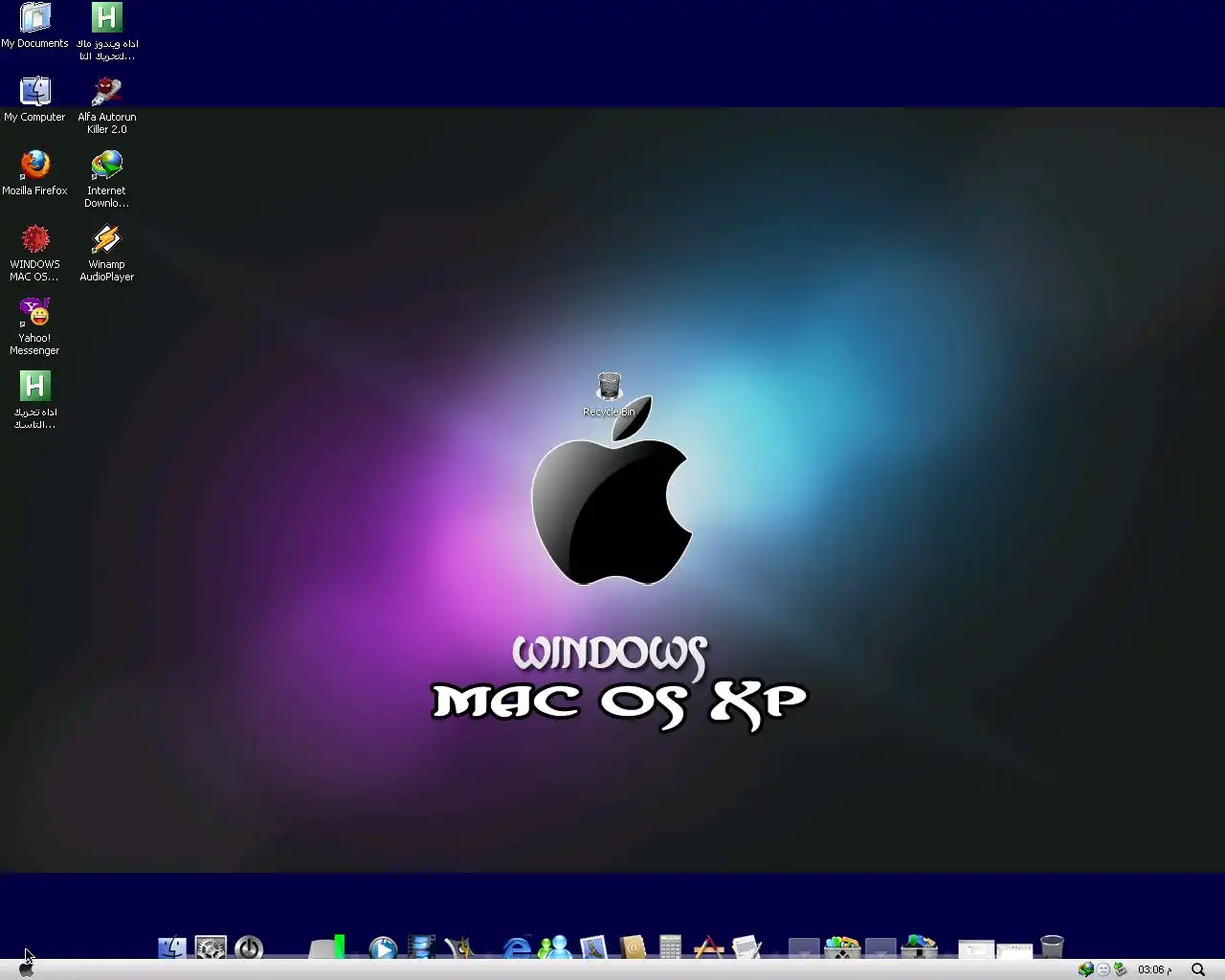Image resolution: width=1225 pixels, height=980 pixels.
Task: Open System Preferences gear in the dock
Action: point(211,947)
